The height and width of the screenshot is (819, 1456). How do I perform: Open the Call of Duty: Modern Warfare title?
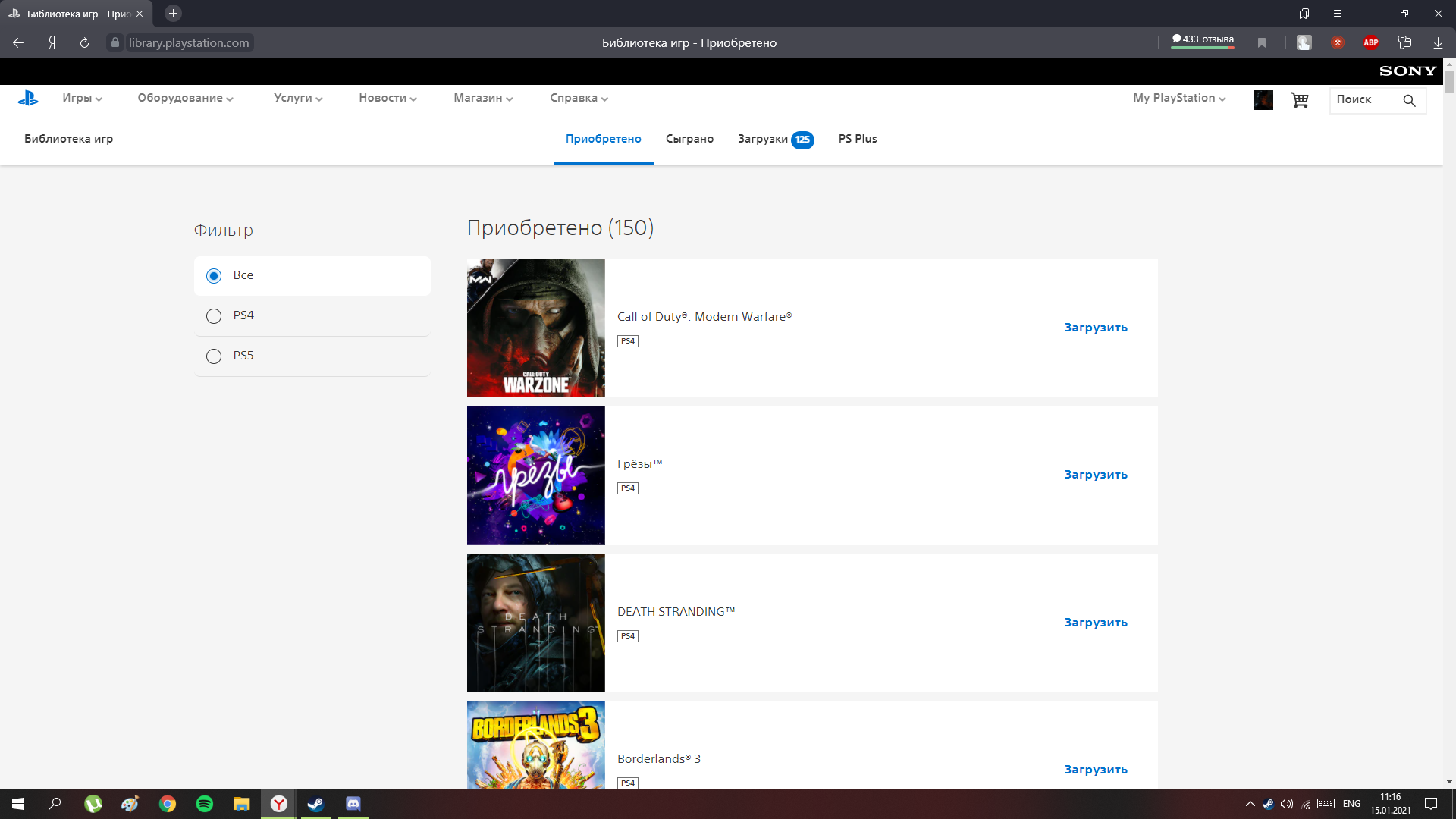click(704, 317)
